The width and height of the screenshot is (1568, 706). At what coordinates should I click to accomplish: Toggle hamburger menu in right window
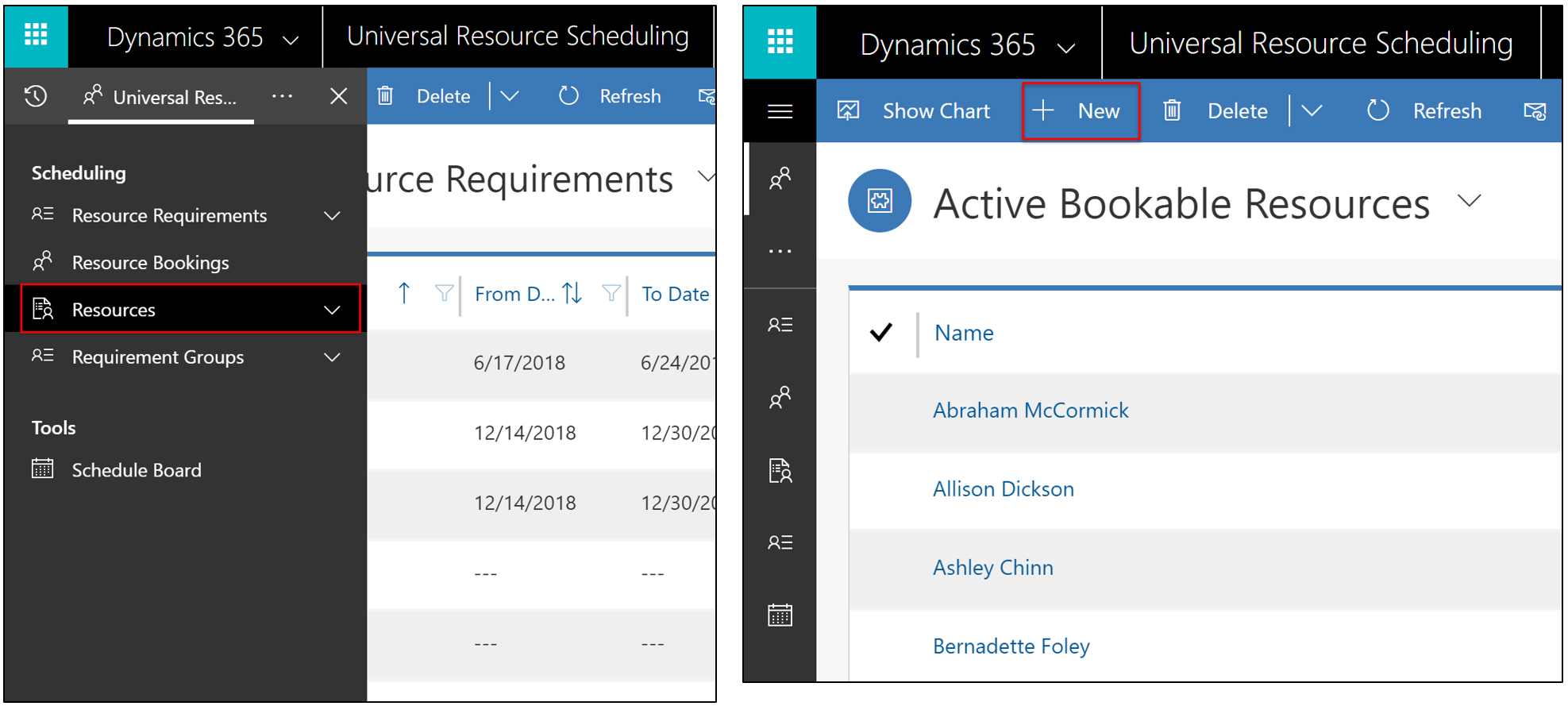[x=780, y=111]
